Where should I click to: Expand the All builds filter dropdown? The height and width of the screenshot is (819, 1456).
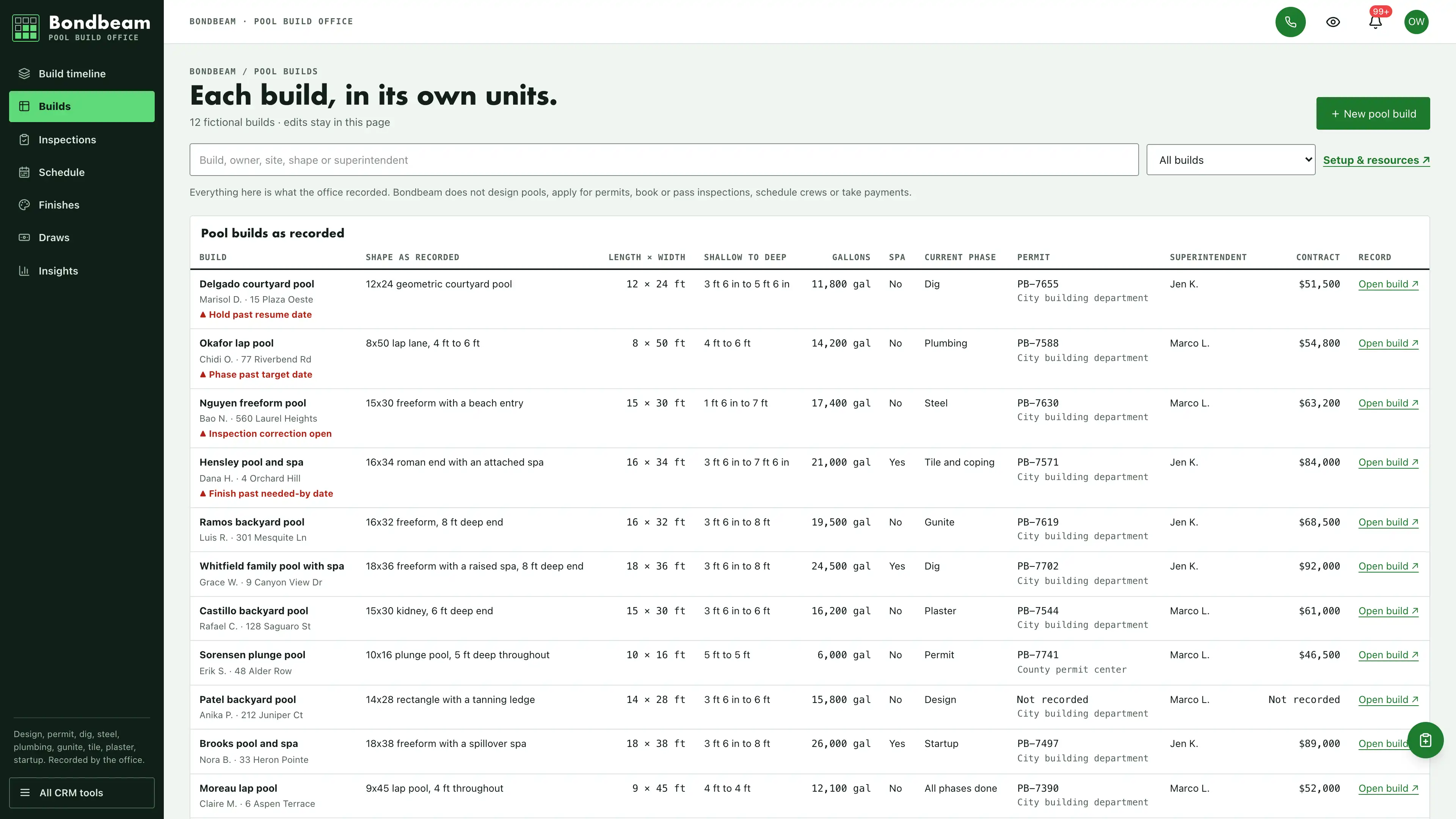click(1230, 160)
